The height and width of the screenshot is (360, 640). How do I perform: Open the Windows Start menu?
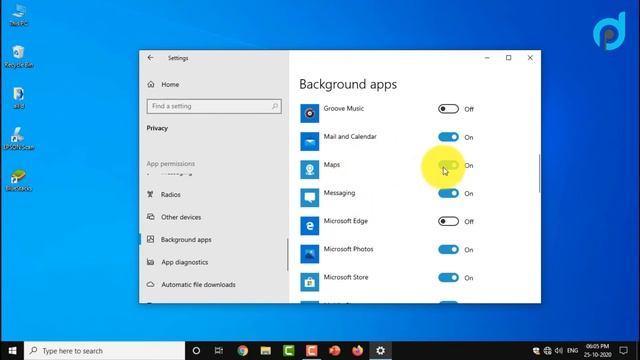12,351
